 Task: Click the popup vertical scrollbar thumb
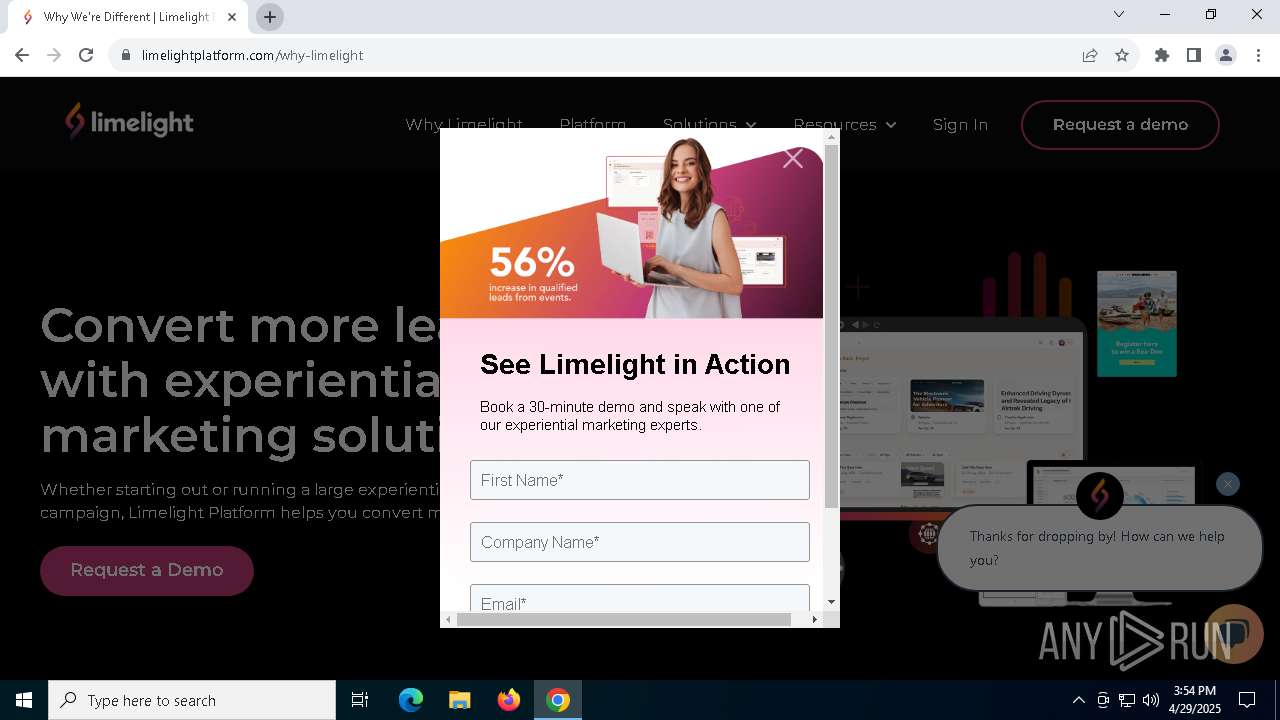831,326
